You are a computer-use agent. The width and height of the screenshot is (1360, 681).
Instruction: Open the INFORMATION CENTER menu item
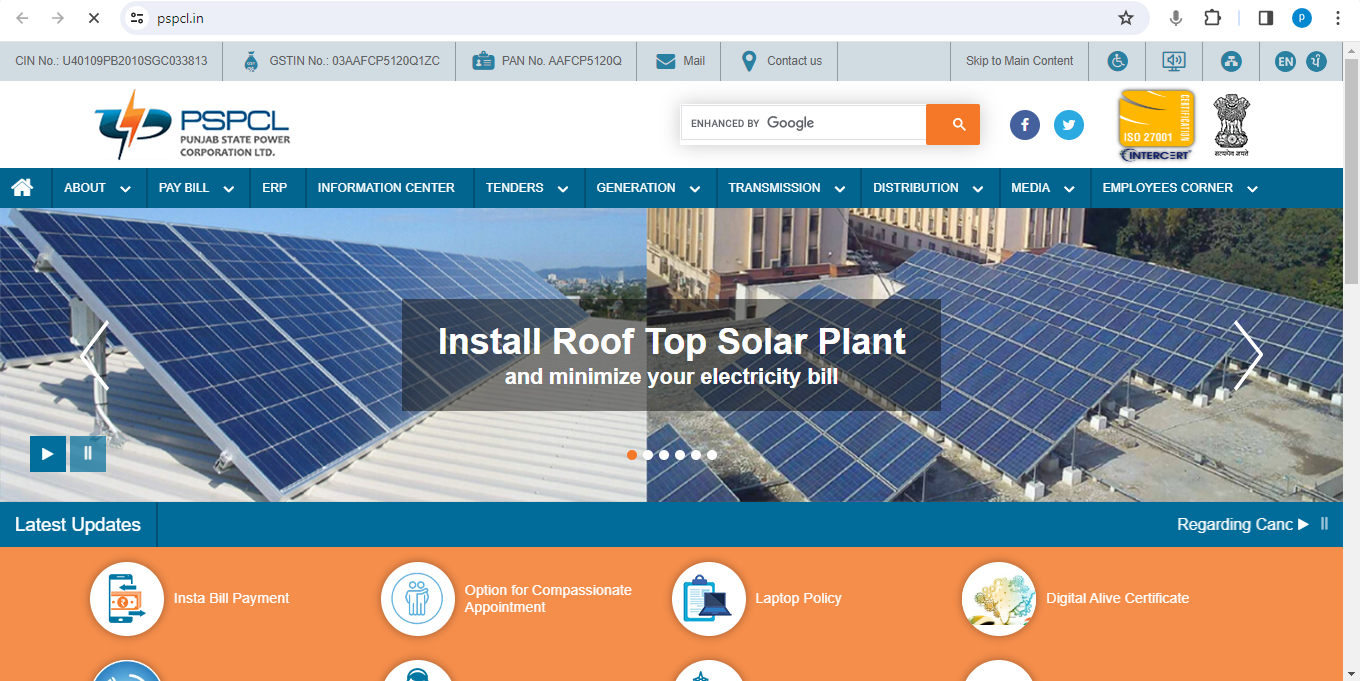386,188
